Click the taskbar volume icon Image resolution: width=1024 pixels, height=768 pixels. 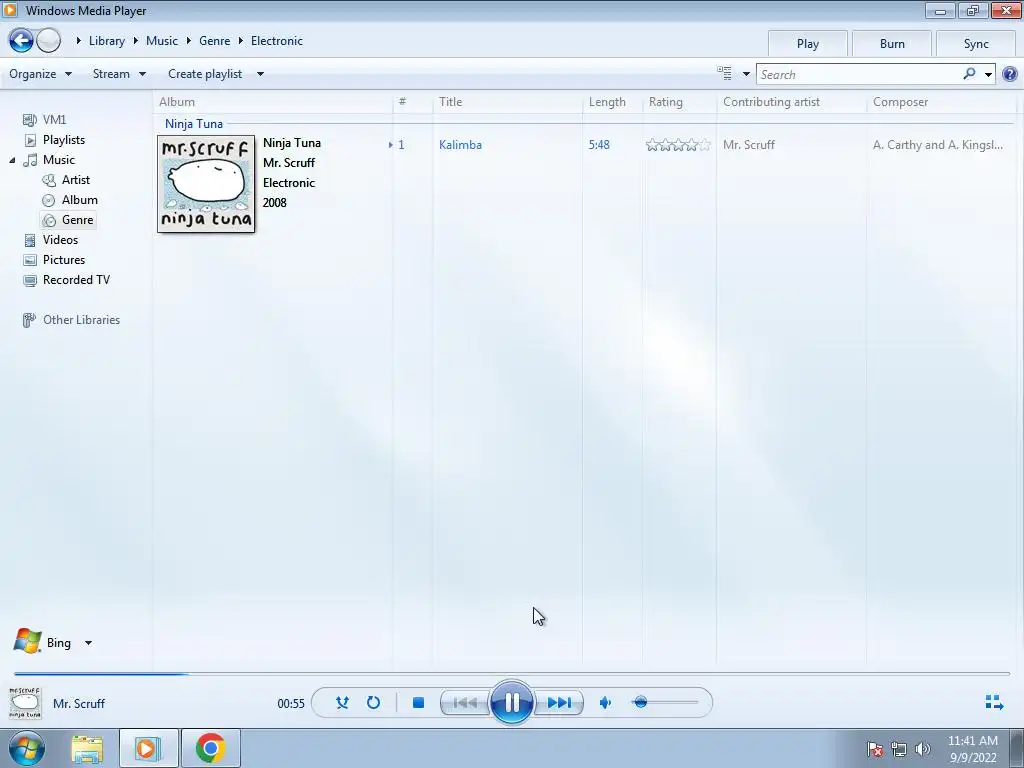click(x=922, y=749)
